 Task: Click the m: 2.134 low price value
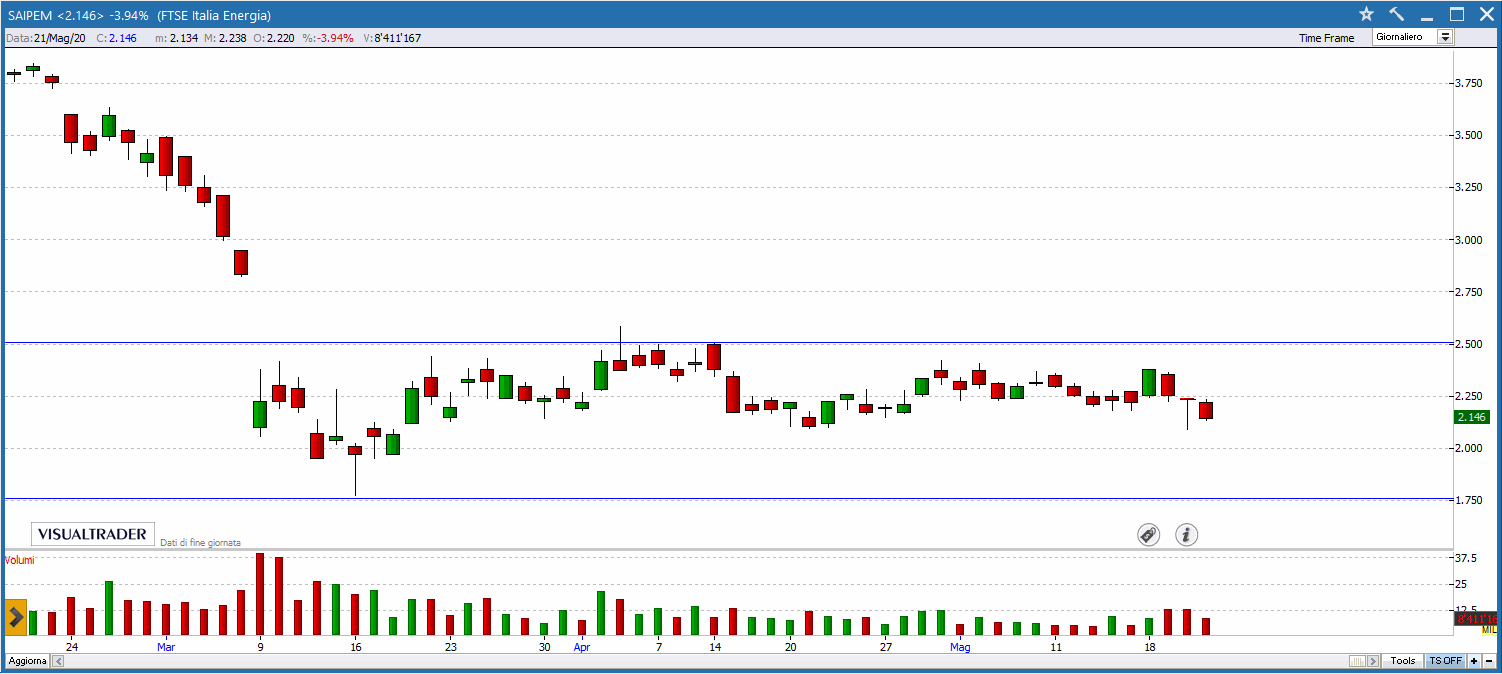pos(176,38)
